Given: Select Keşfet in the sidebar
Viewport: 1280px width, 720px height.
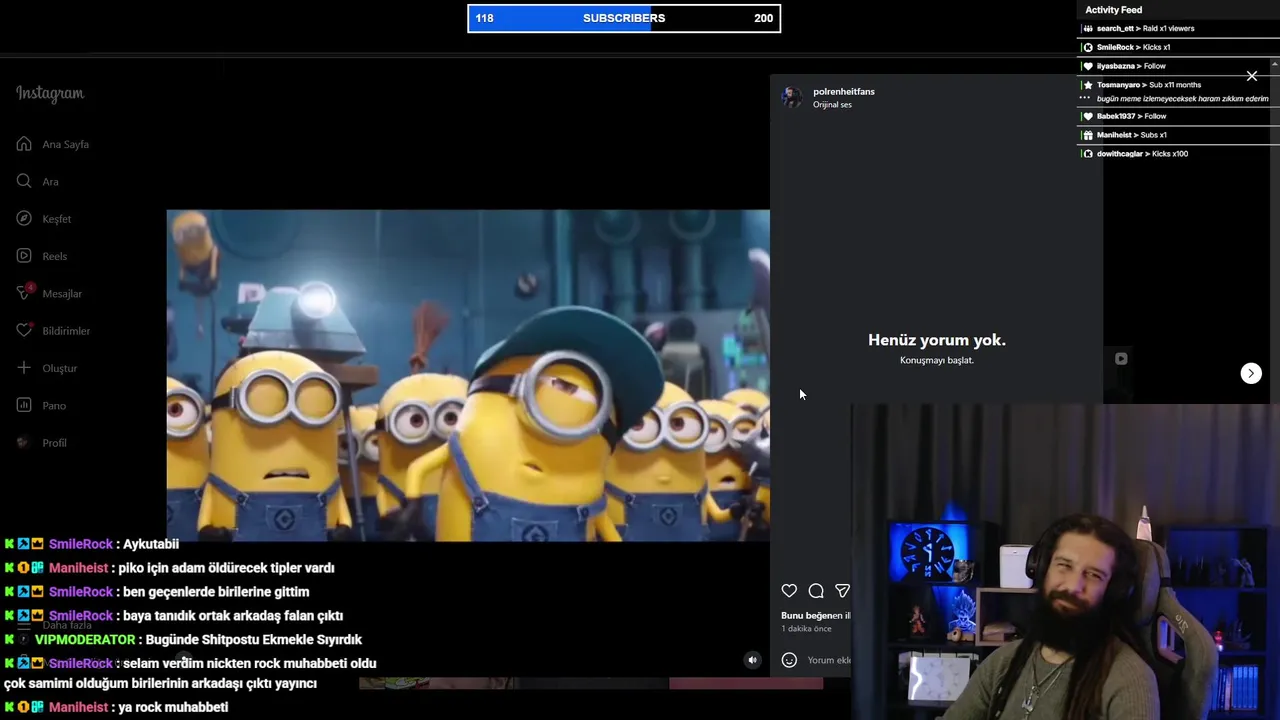Looking at the screenshot, I should (x=56, y=218).
